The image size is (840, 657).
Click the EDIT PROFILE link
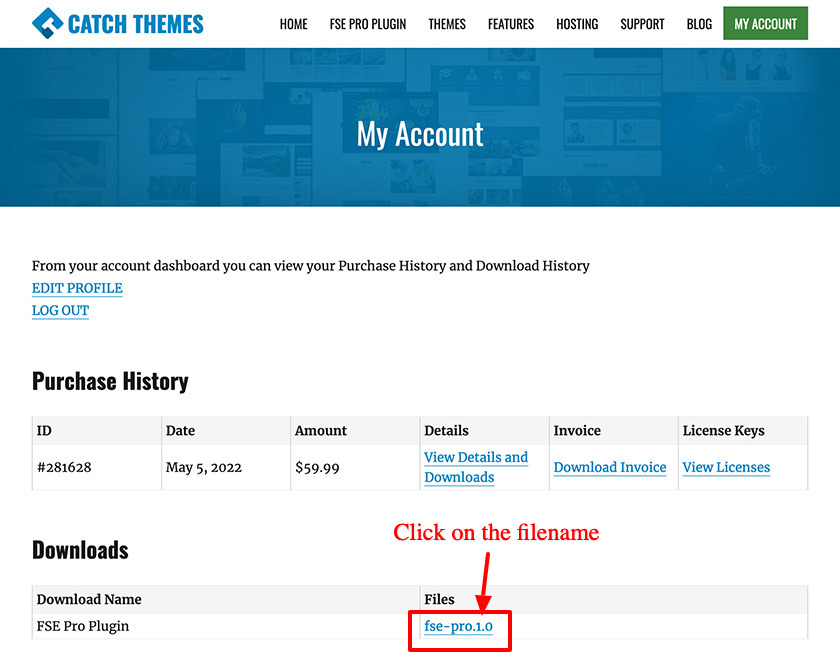77,288
